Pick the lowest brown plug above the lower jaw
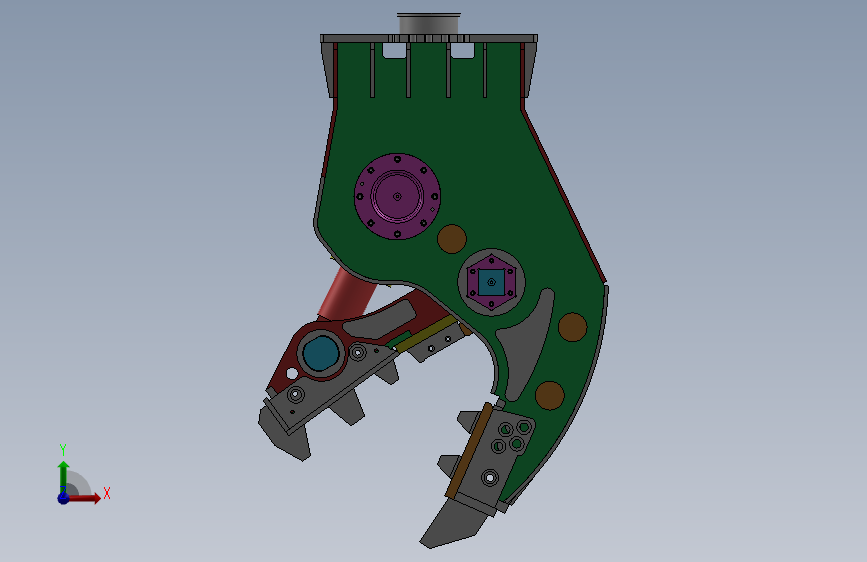The height and width of the screenshot is (562, 867). [x=550, y=396]
